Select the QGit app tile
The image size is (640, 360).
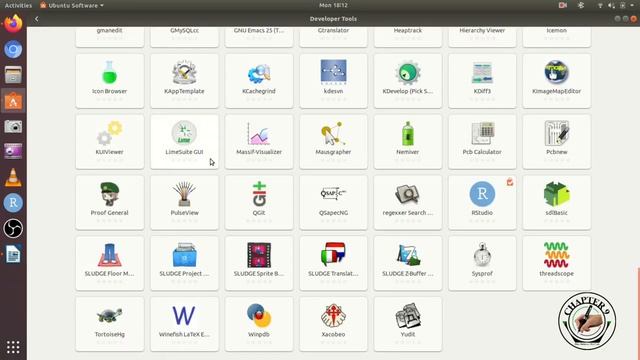point(259,202)
